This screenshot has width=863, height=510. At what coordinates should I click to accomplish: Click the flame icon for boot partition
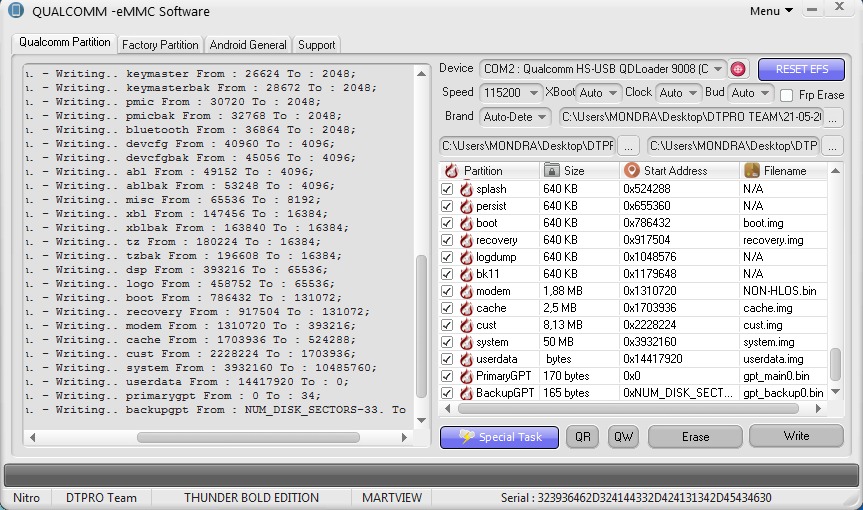[x=466, y=223]
